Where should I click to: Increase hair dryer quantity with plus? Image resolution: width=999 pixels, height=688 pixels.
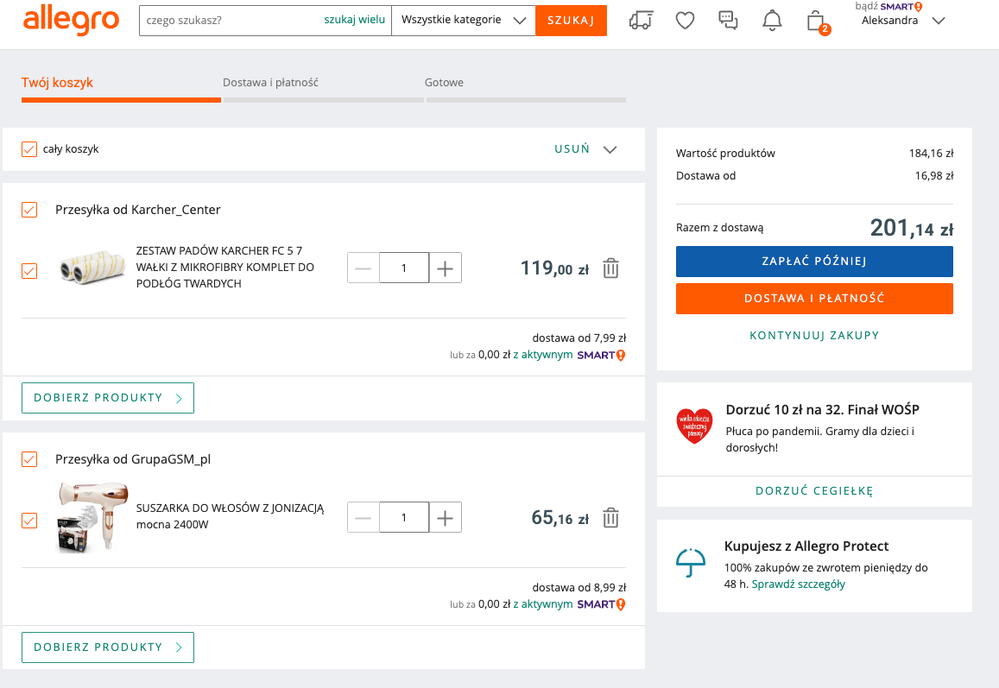[445, 518]
